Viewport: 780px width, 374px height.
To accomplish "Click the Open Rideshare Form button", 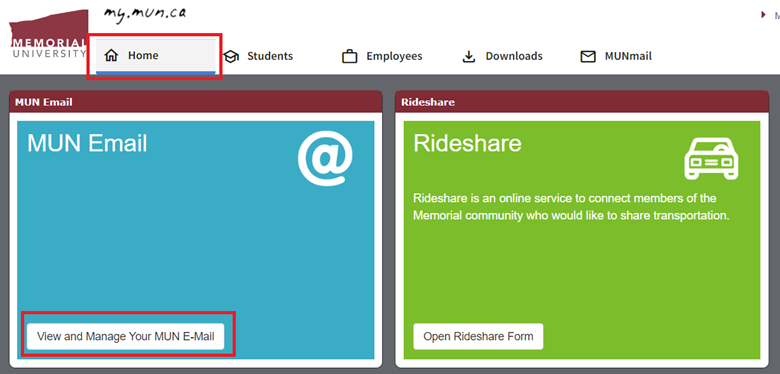I will 478,337.
